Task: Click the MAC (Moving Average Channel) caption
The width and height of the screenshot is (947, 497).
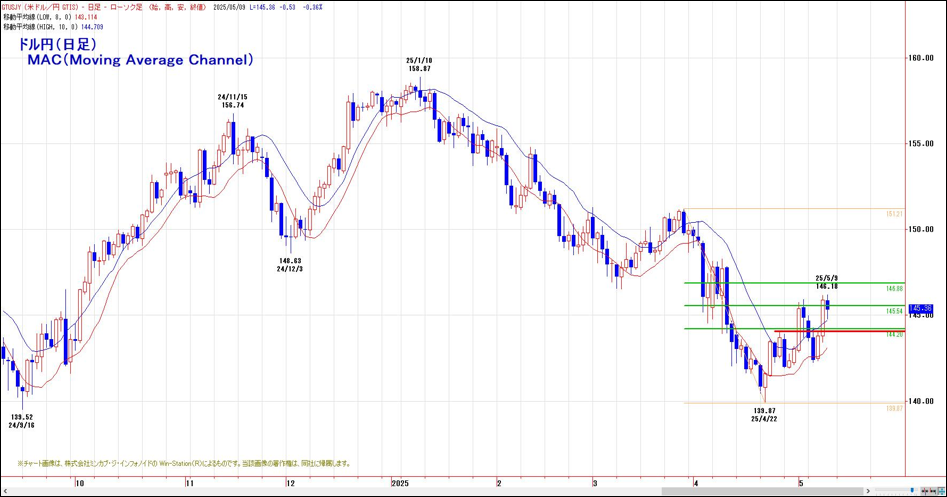Action: (x=140, y=60)
